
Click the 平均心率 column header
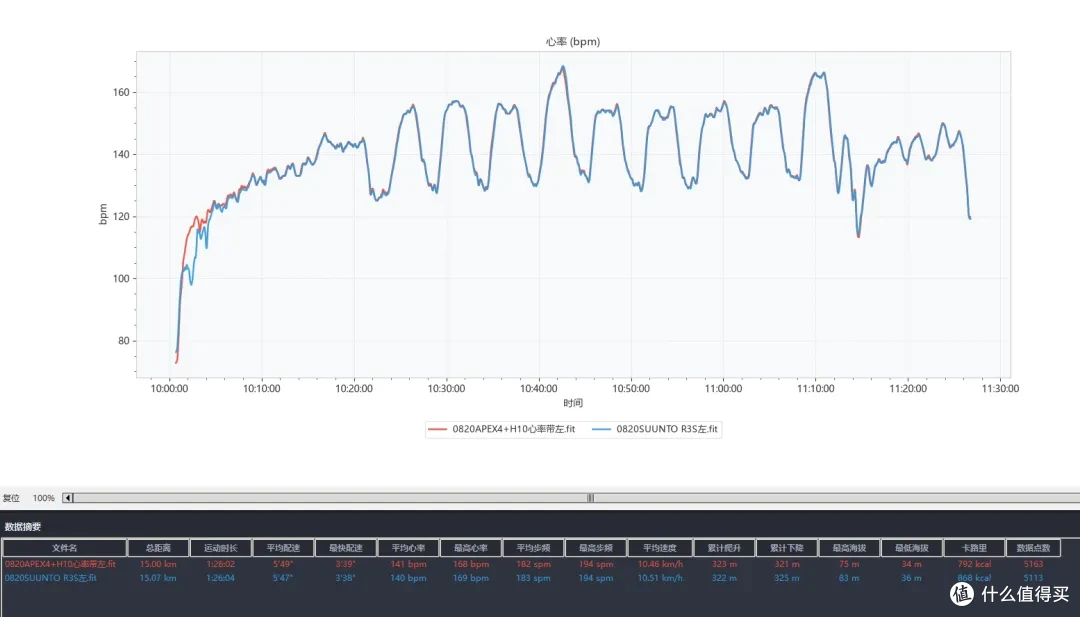click(x=408, y=548)
